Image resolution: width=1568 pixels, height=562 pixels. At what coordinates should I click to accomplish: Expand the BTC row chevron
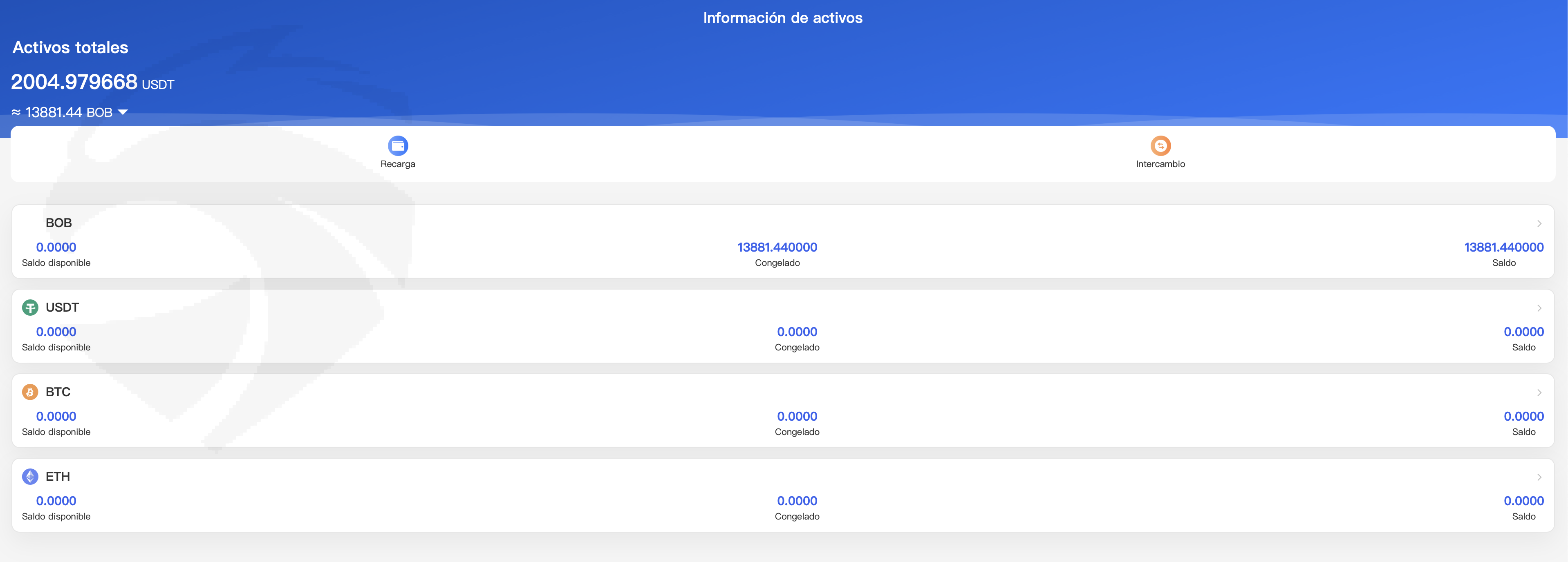pyautogui.click(x=1539, y=393)
